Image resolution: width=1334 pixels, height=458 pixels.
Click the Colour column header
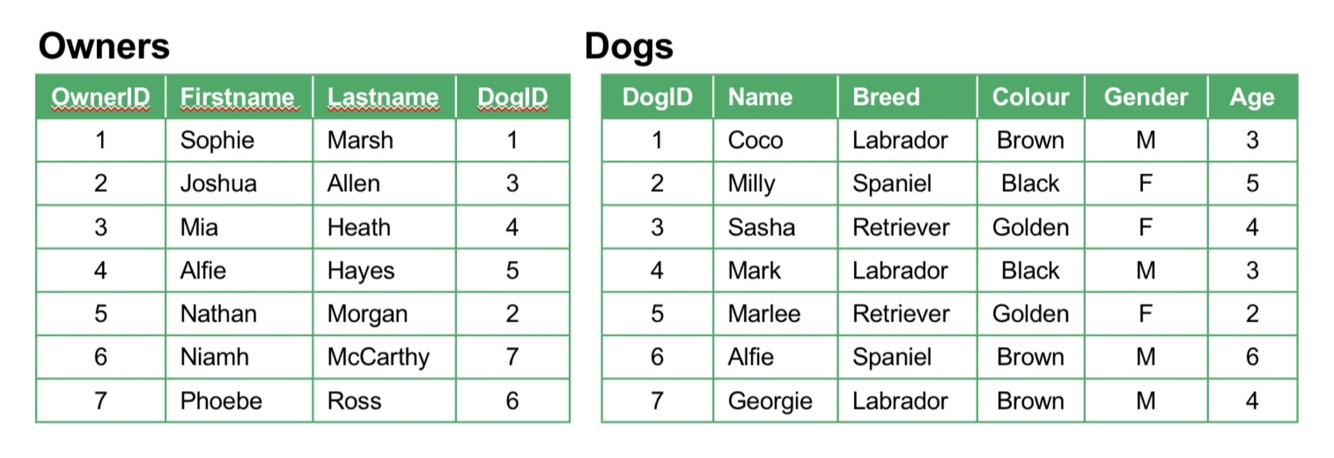pos(1030,97)
